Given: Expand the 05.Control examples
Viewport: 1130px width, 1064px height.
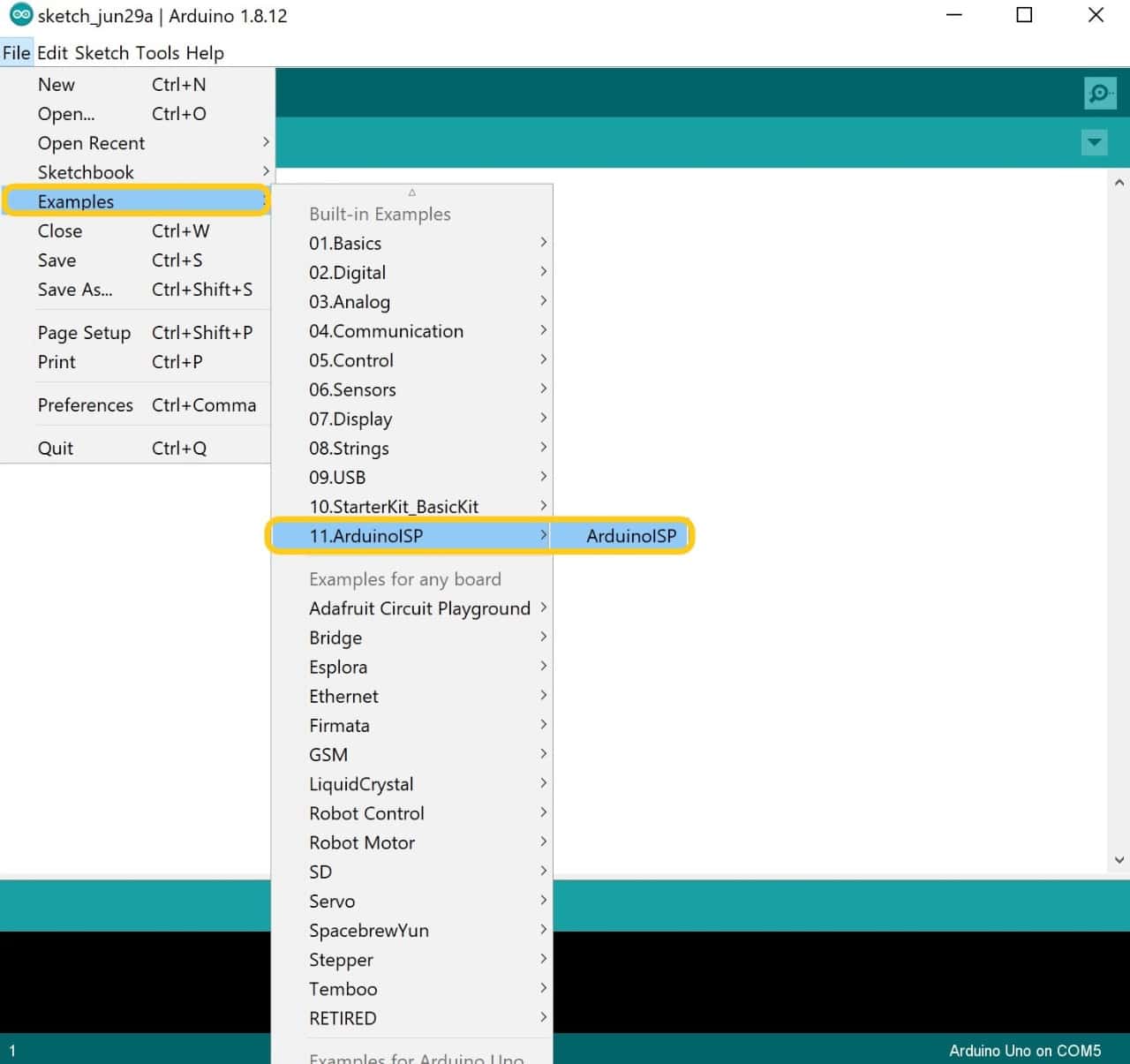Looking at the screenshot, I should click(412, 360).
